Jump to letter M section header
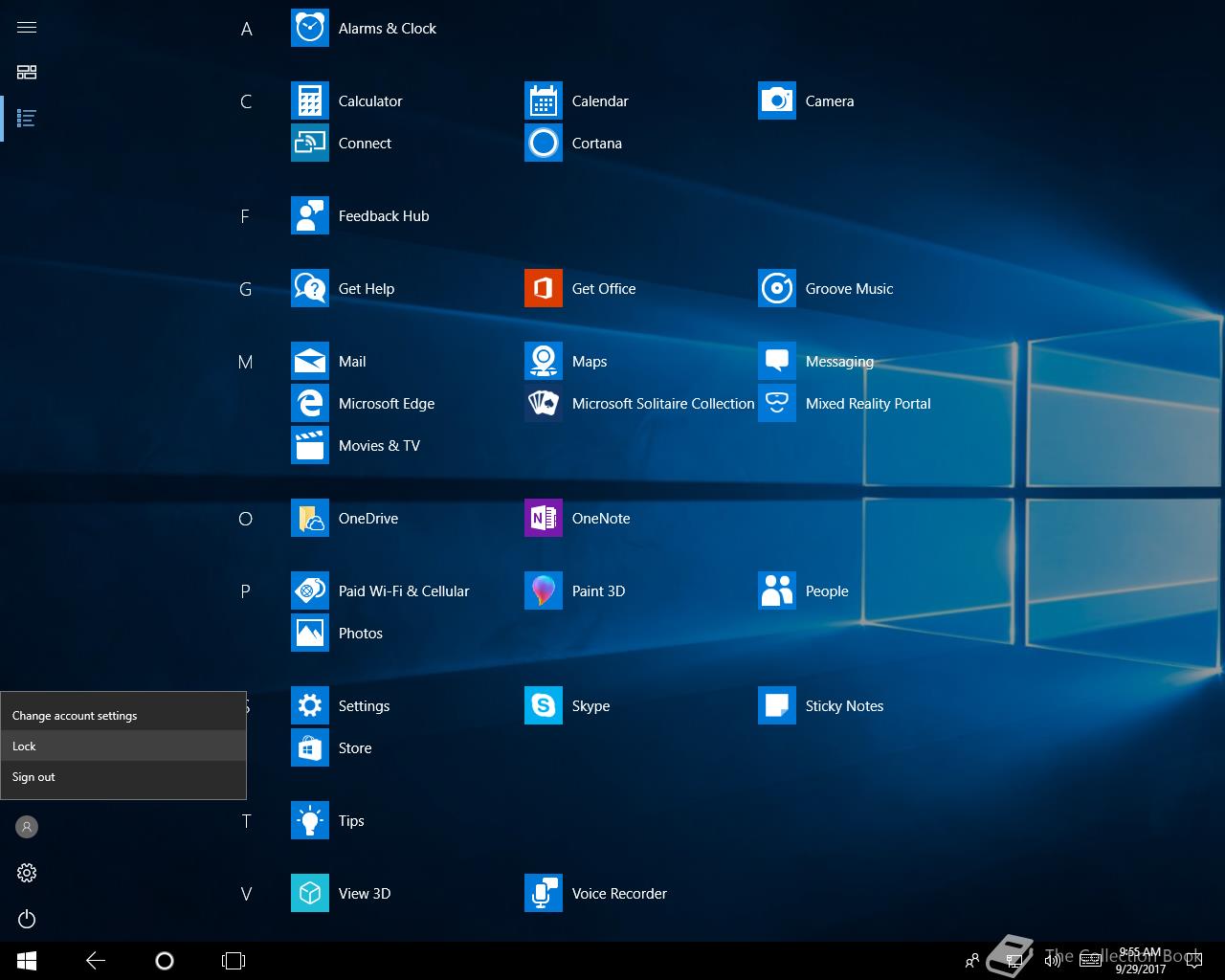1225x980 pixels. coord(246,362)
